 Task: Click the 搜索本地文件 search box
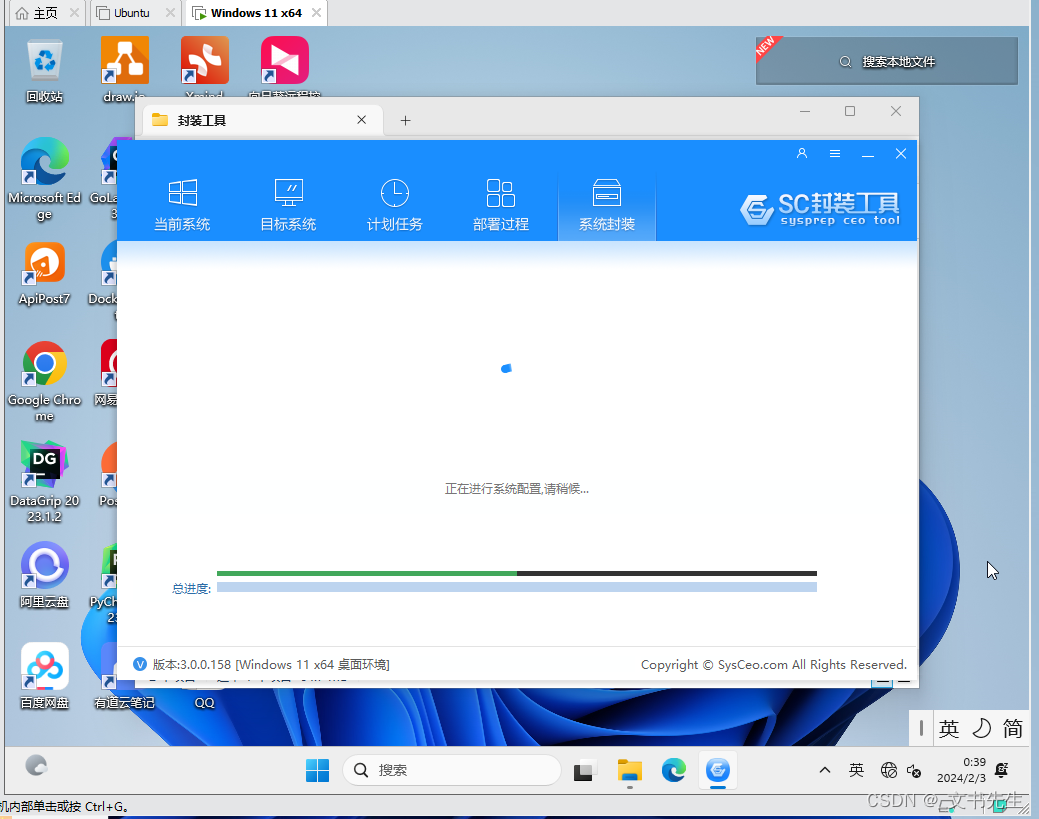point(887,62)
